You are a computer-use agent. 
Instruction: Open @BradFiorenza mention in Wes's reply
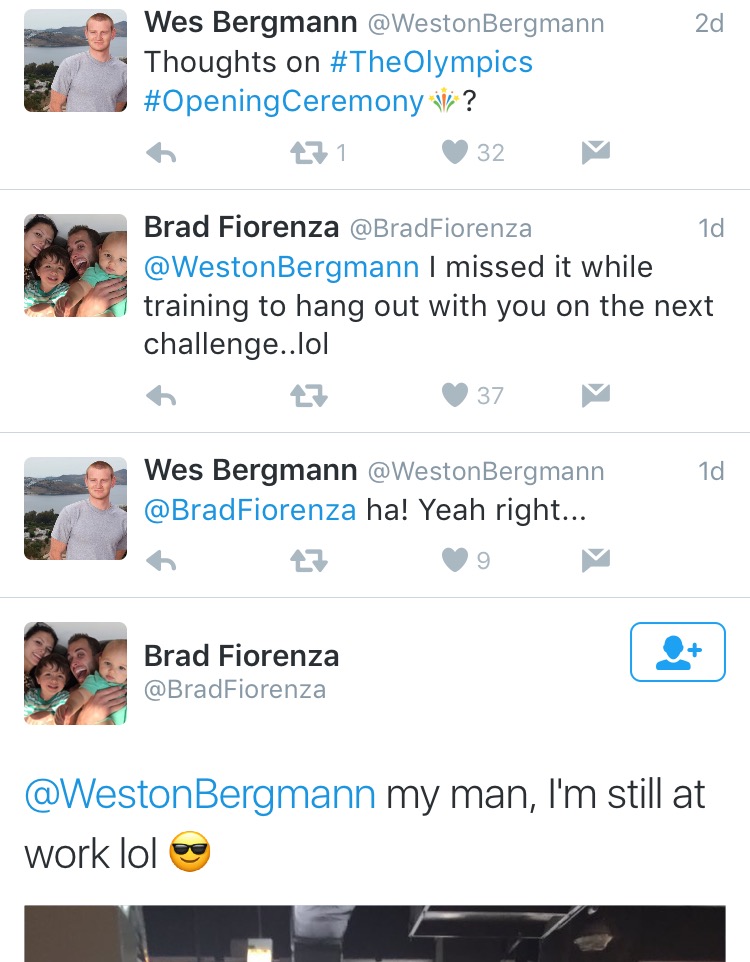[x=250, y=510]
